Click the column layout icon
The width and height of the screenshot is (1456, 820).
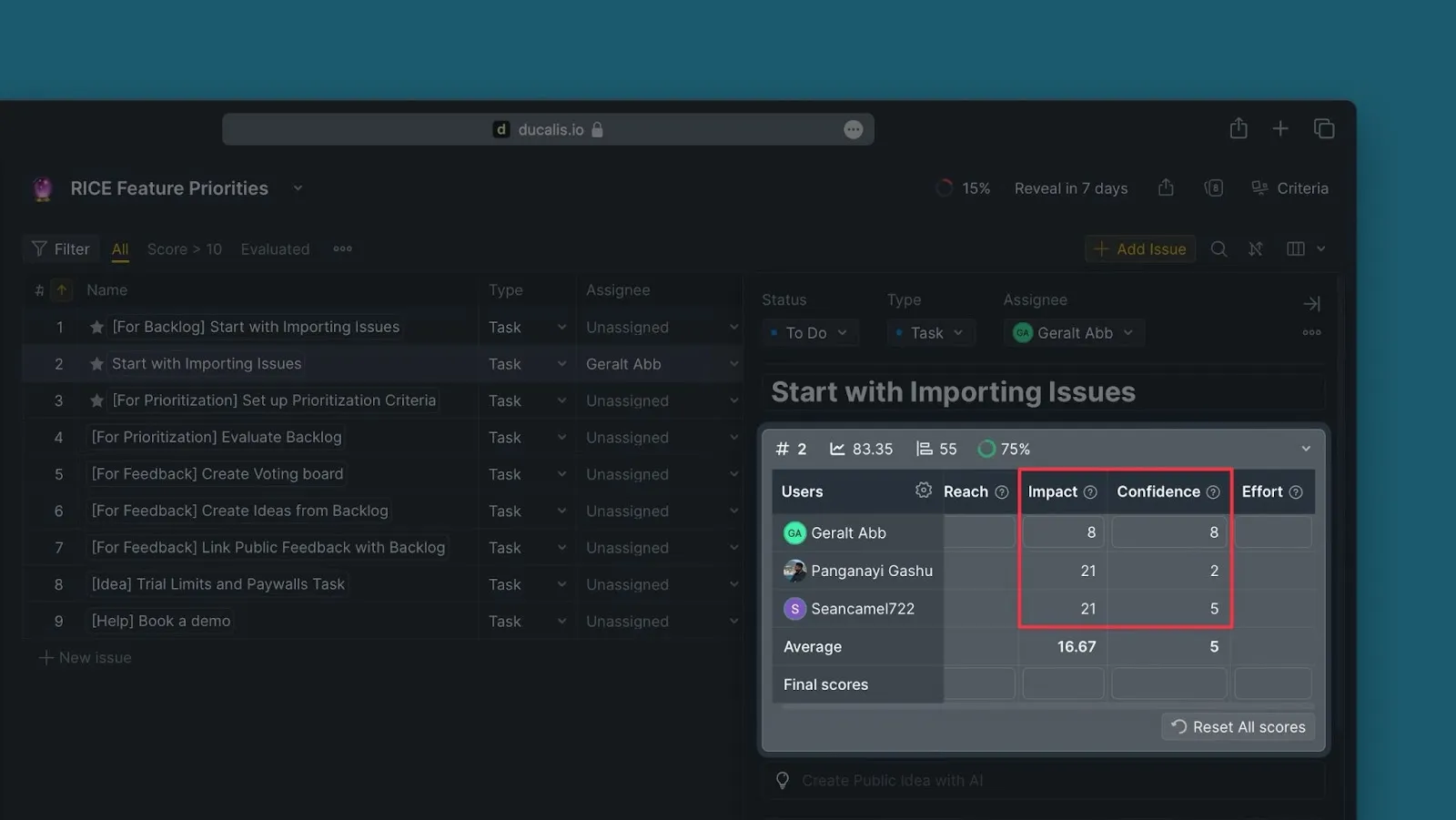click(1296, 249)
